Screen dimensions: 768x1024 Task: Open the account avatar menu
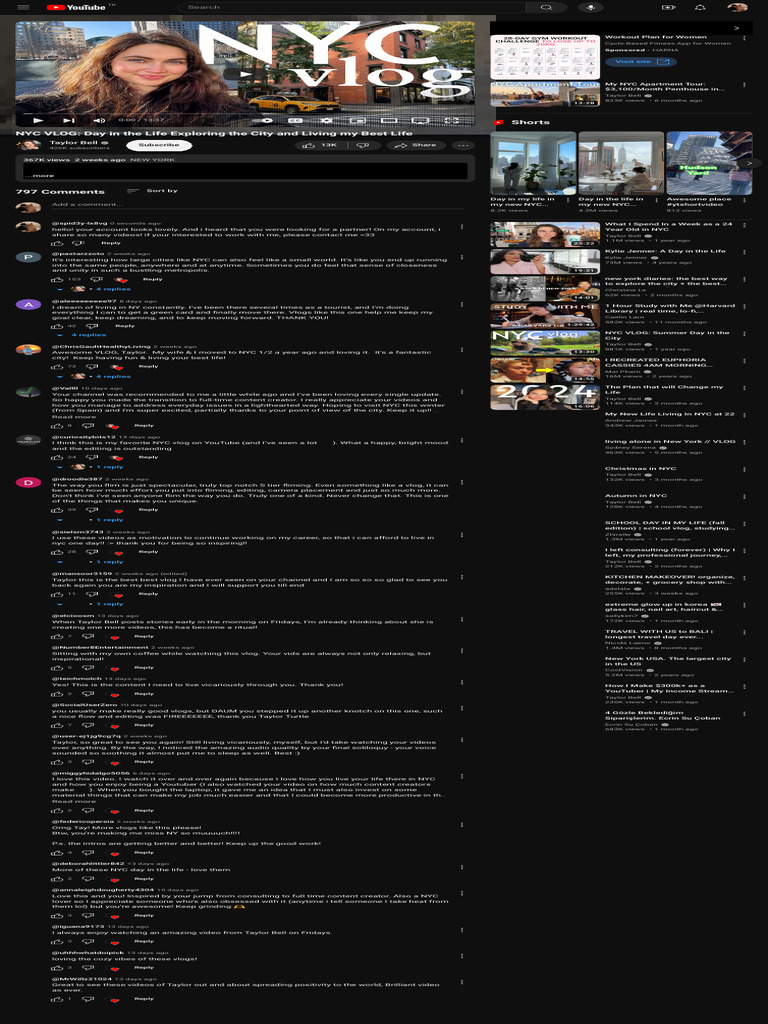[x=737, y=7]
